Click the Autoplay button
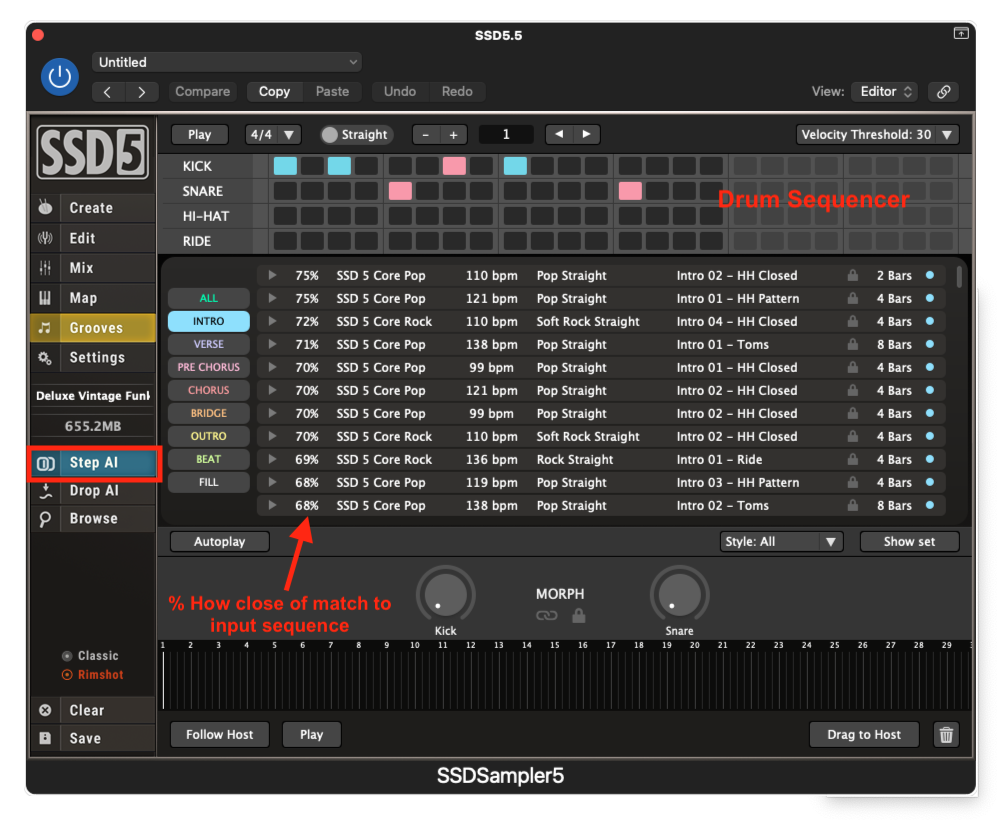1000x823 pixels. click(219, 542)
